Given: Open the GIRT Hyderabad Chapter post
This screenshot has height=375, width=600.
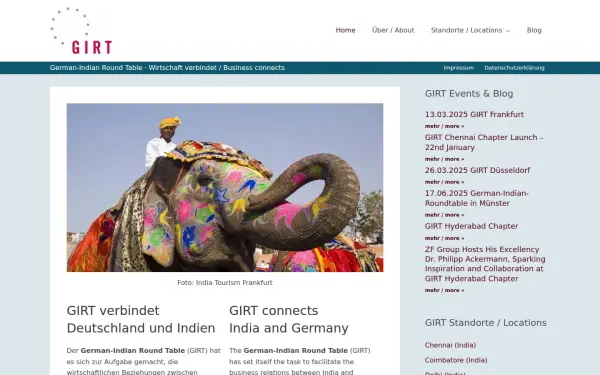Looking at the screenshot, I should tap(471, 226).
